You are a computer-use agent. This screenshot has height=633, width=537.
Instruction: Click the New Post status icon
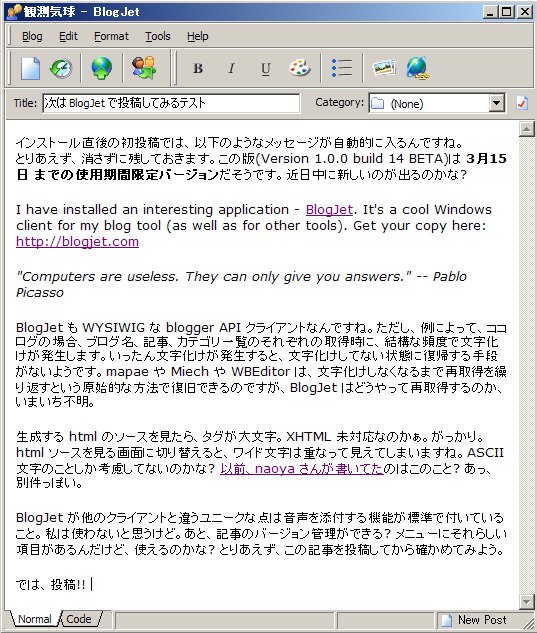[447, 620]
